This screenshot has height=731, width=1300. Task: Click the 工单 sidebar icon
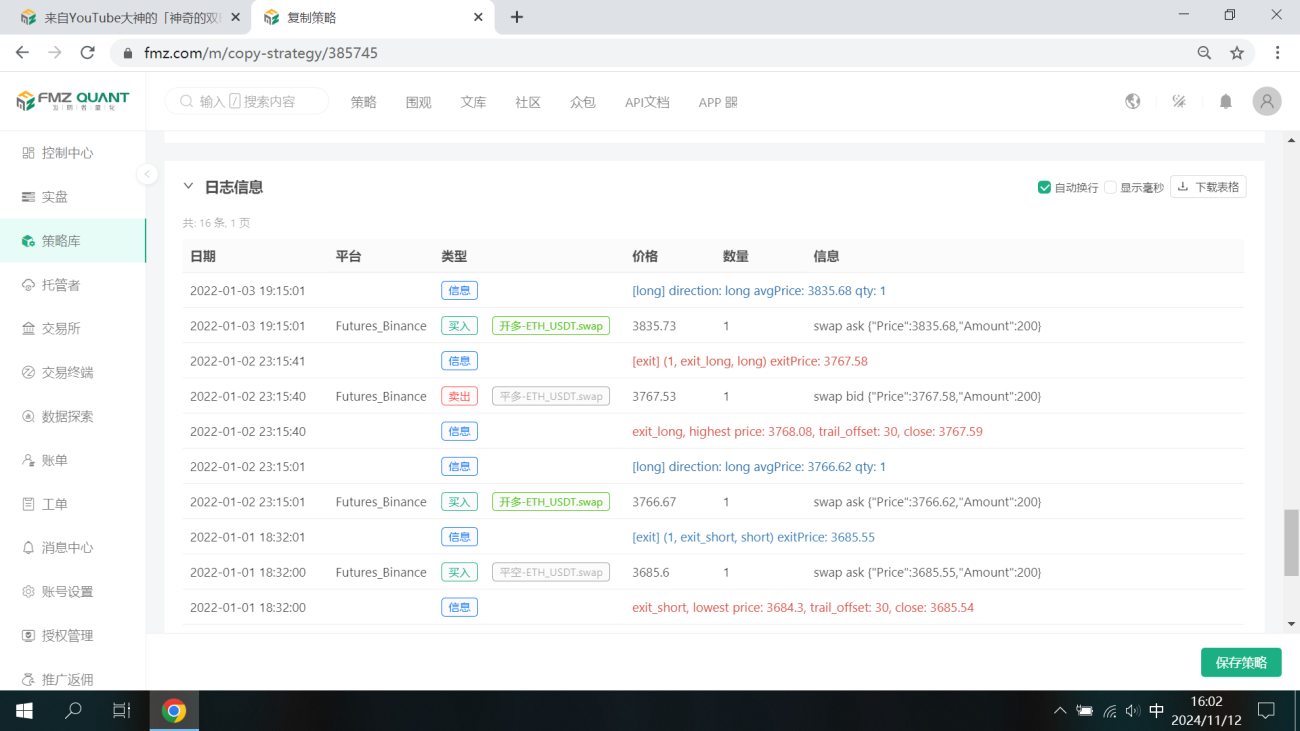tap(28, 504)
